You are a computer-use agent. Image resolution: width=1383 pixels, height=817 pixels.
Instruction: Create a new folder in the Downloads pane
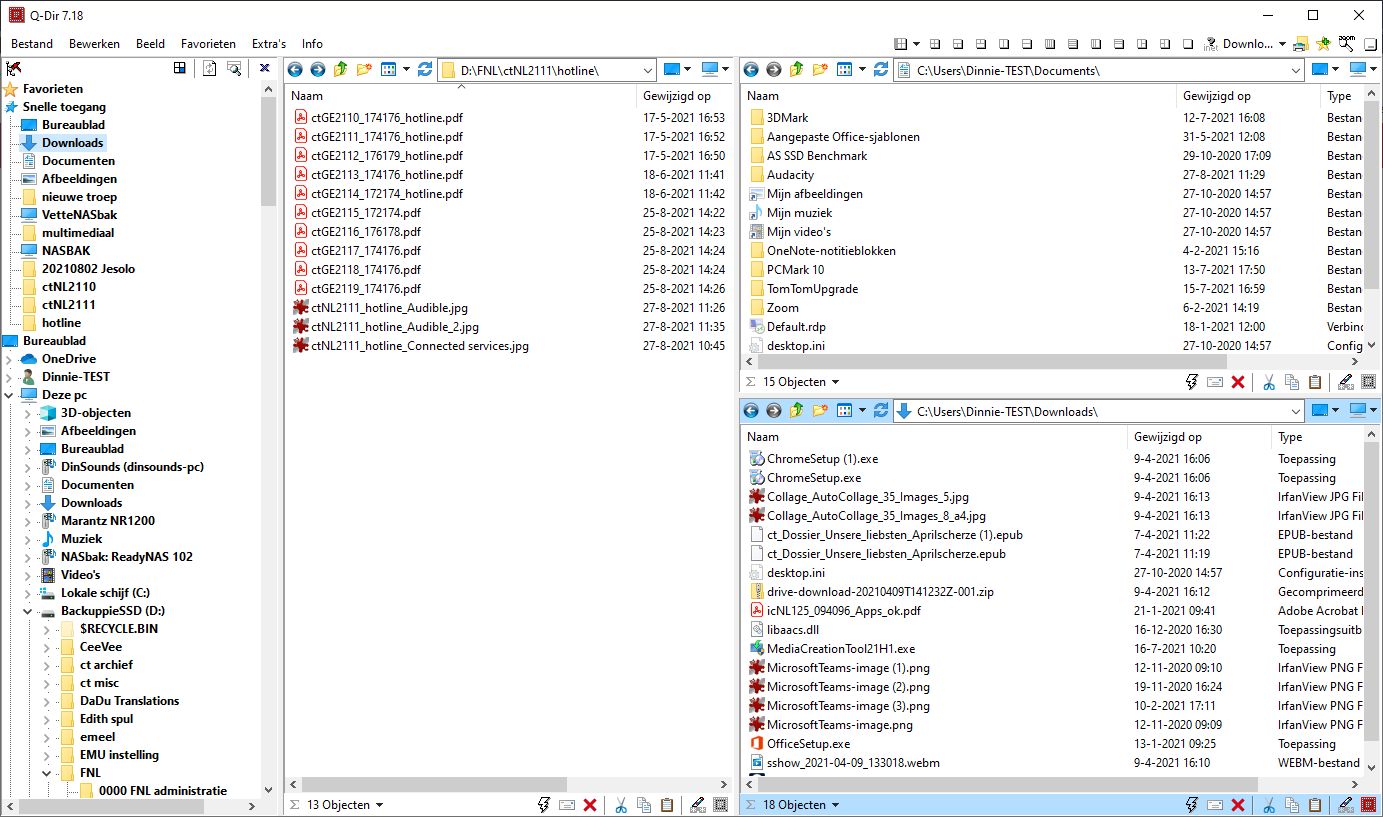(x=820, y=411)
